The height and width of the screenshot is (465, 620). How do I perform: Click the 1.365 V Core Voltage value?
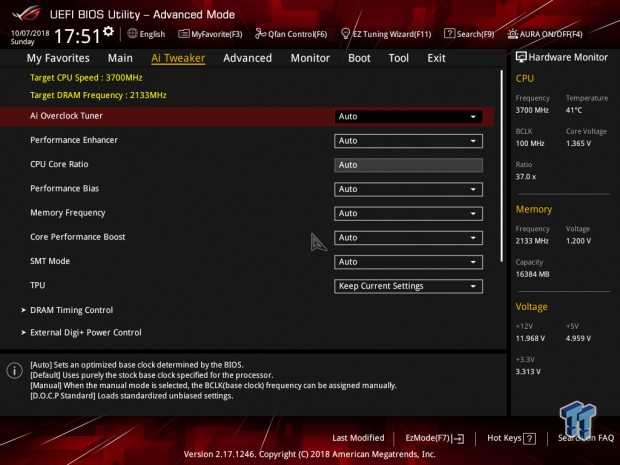(x=578, y=143)
